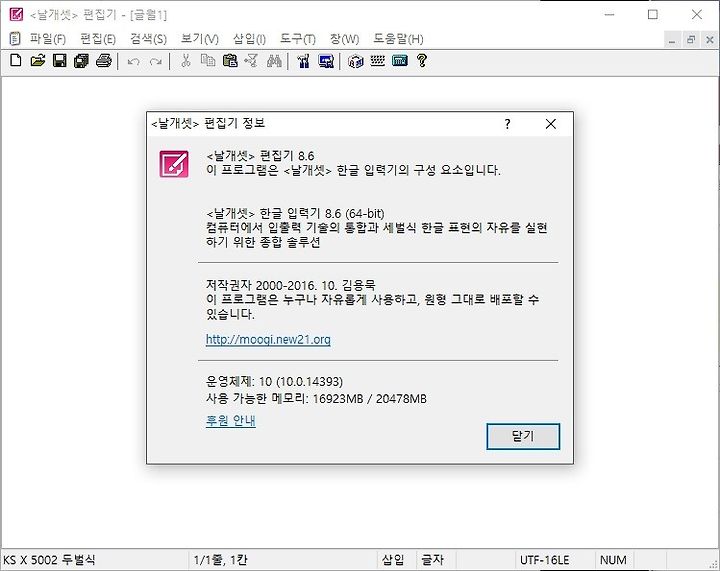Click the 닫기 button in the dialog

point(523,436)
